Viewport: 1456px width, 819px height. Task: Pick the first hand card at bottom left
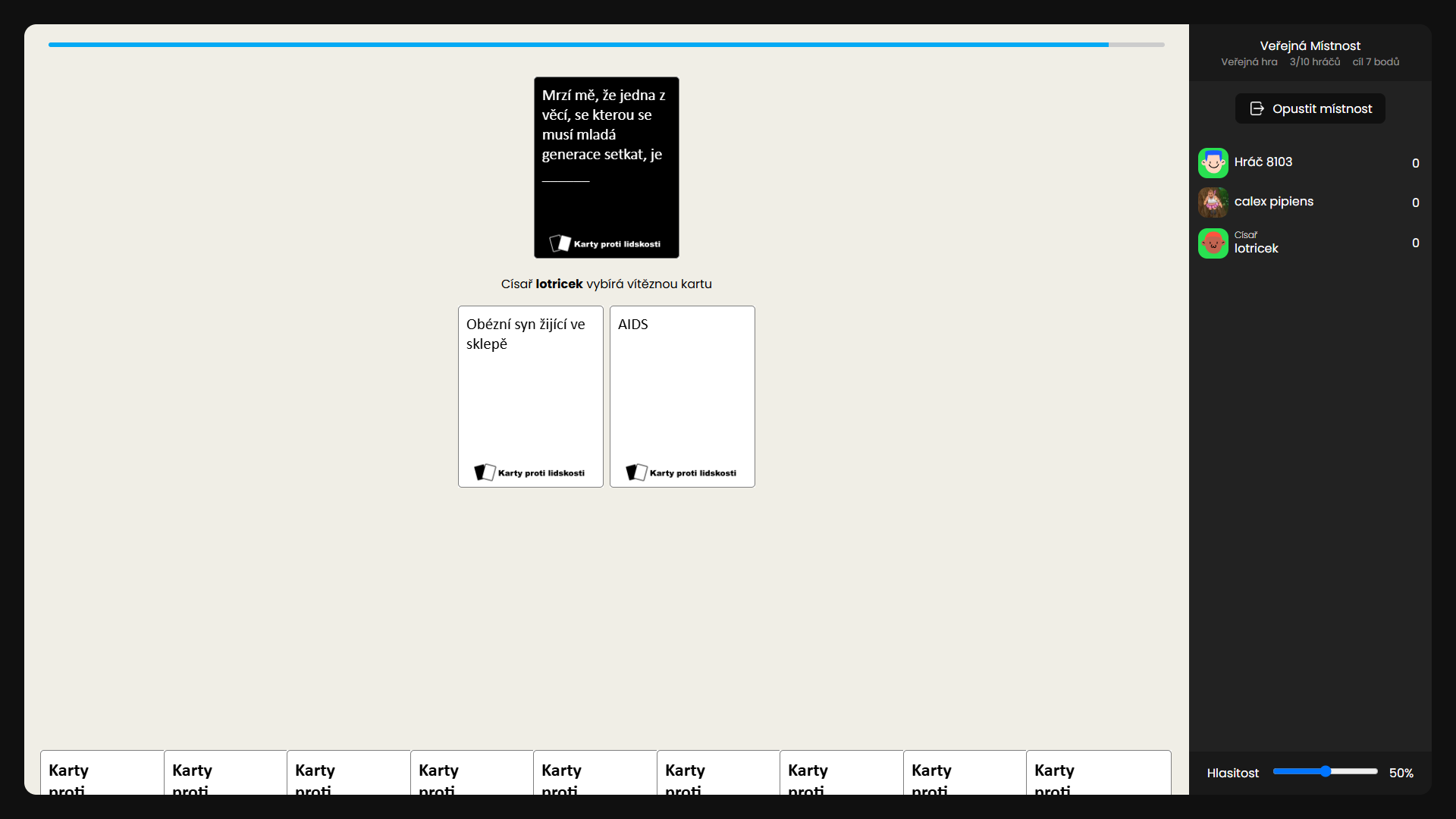102,773
